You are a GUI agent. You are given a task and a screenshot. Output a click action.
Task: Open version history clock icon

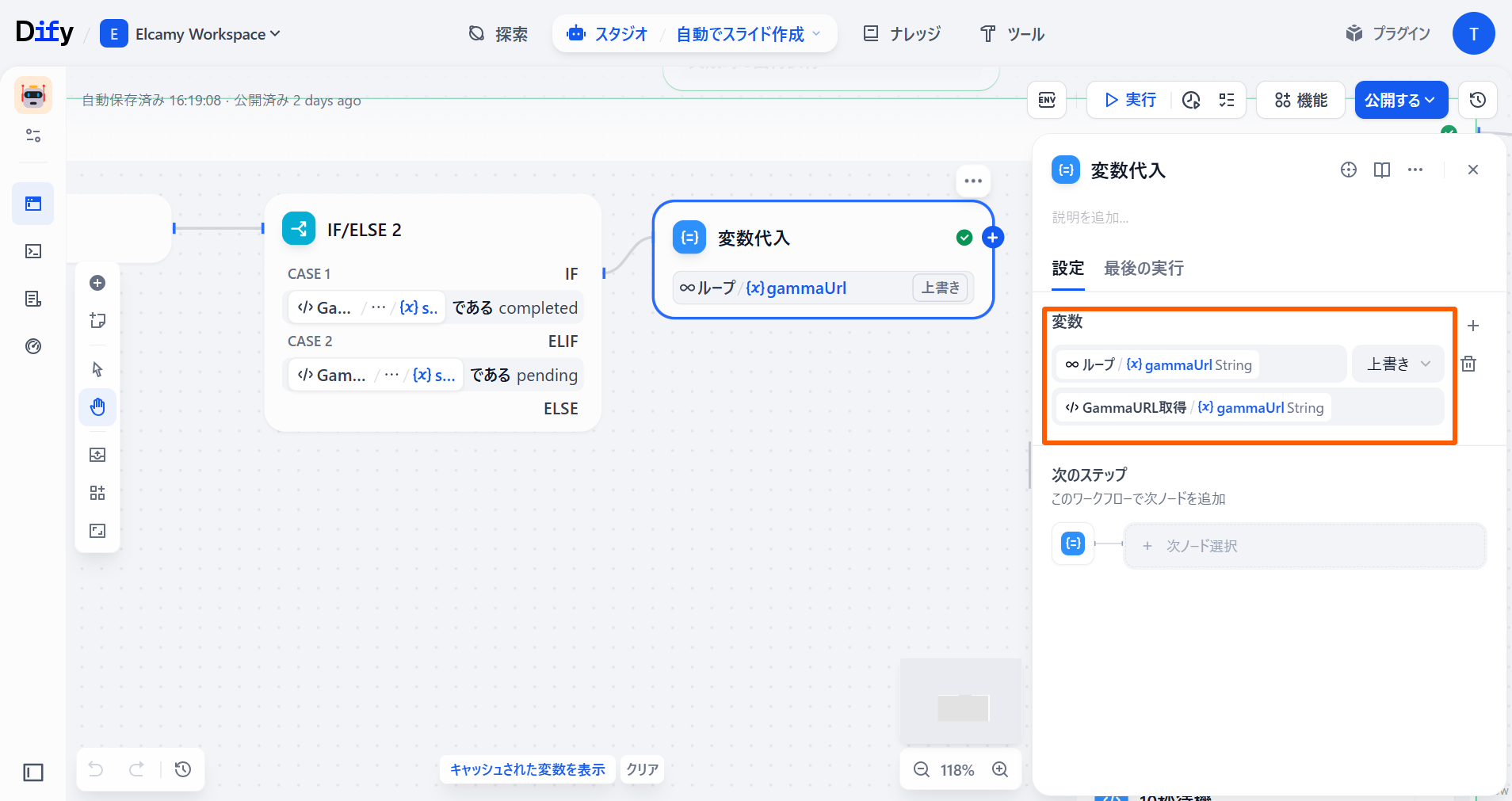[x=1477, y=100]
